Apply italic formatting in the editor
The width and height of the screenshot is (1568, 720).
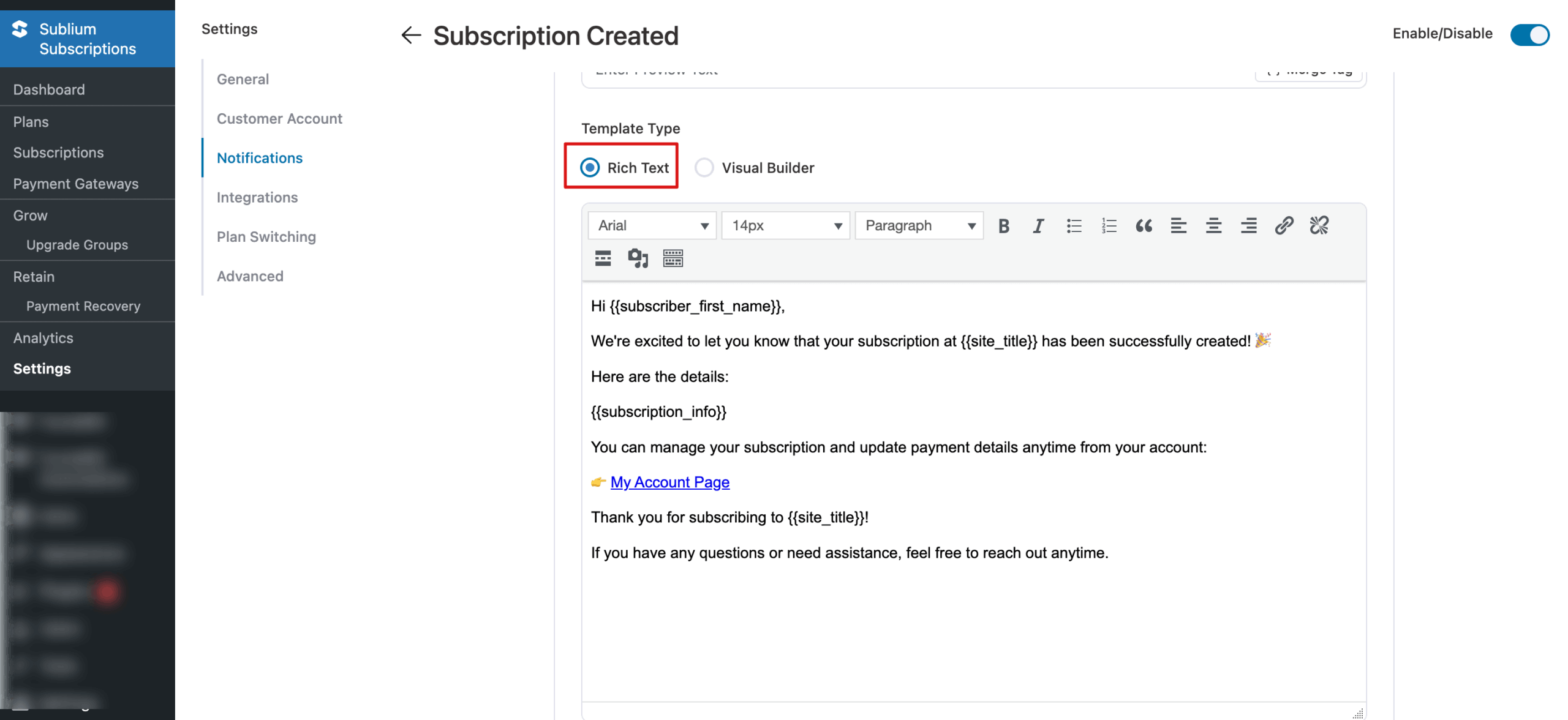[x=1038, y=225]
